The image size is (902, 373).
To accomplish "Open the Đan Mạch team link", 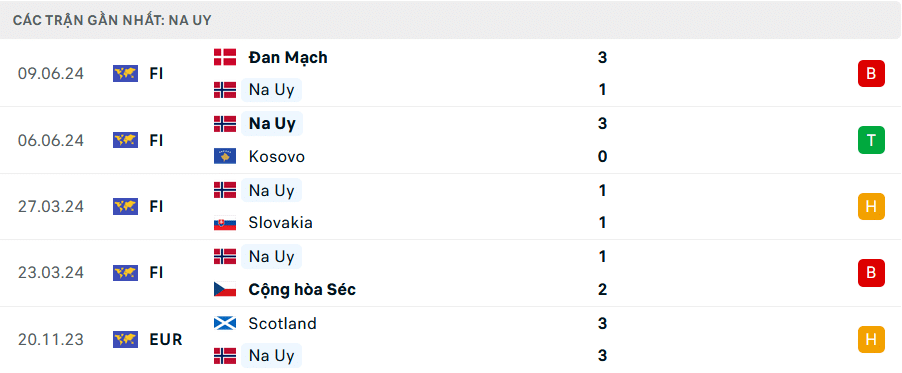I will coord(288,58).
